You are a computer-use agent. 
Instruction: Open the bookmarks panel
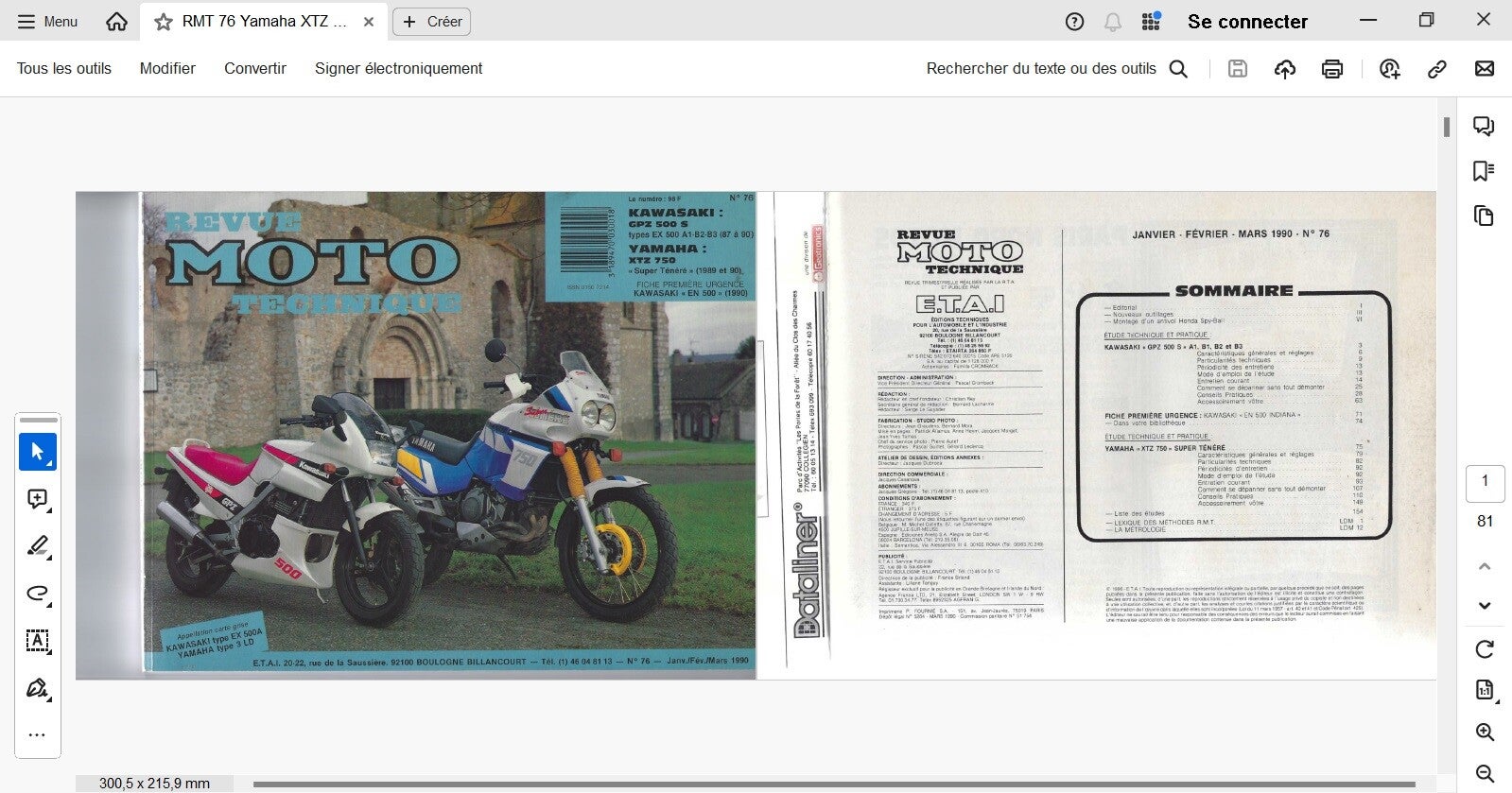pos(1484,171)
